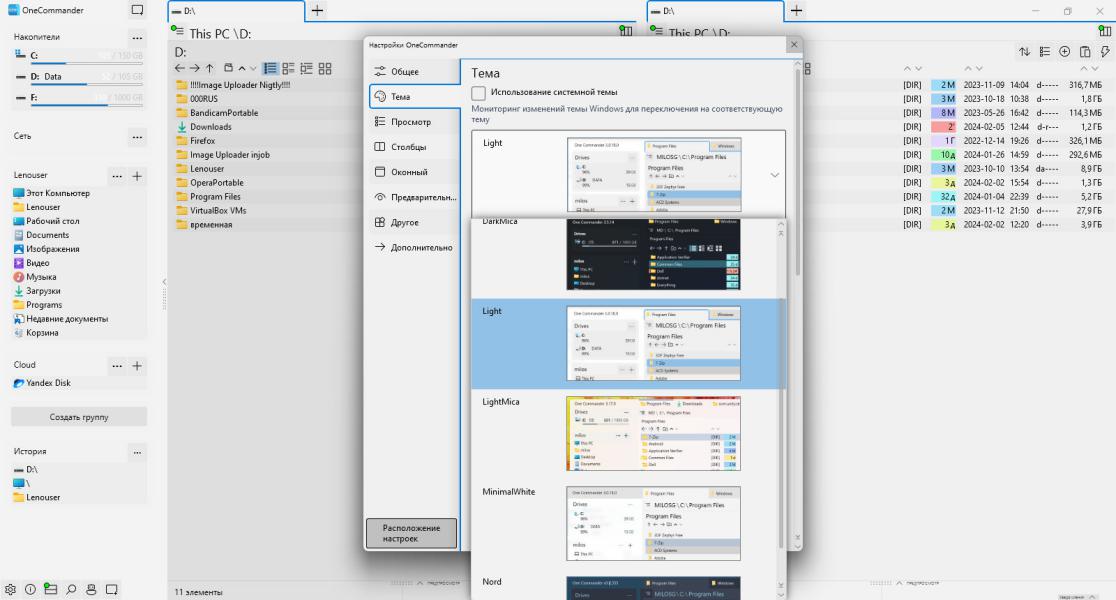
Task: Click the circled plus new-item icon
Action: (x=1065, y=51)
